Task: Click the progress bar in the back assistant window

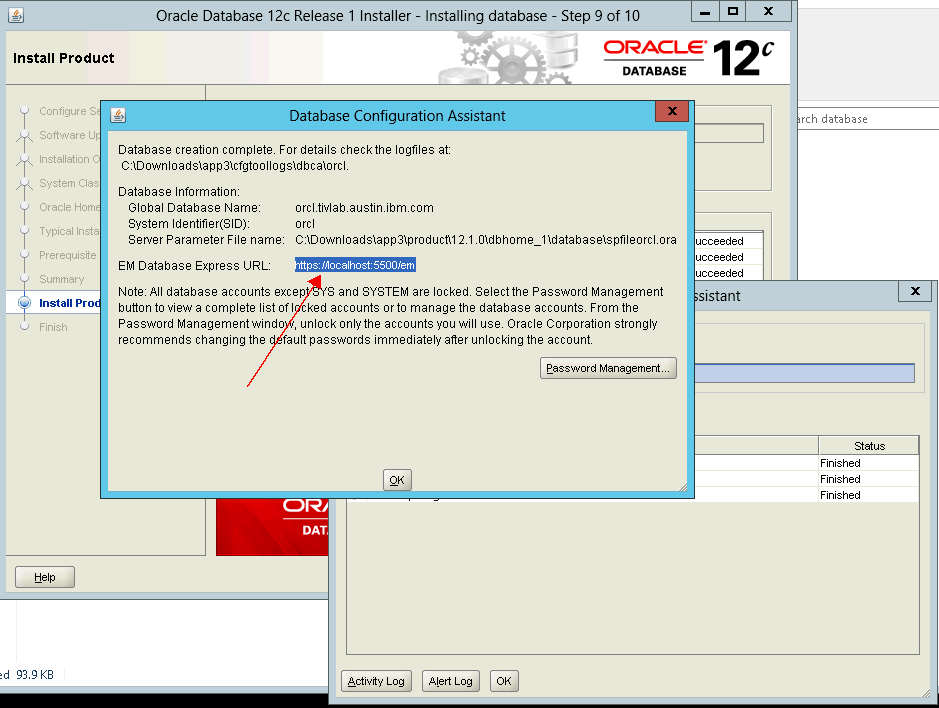Action: click(804, 373)
